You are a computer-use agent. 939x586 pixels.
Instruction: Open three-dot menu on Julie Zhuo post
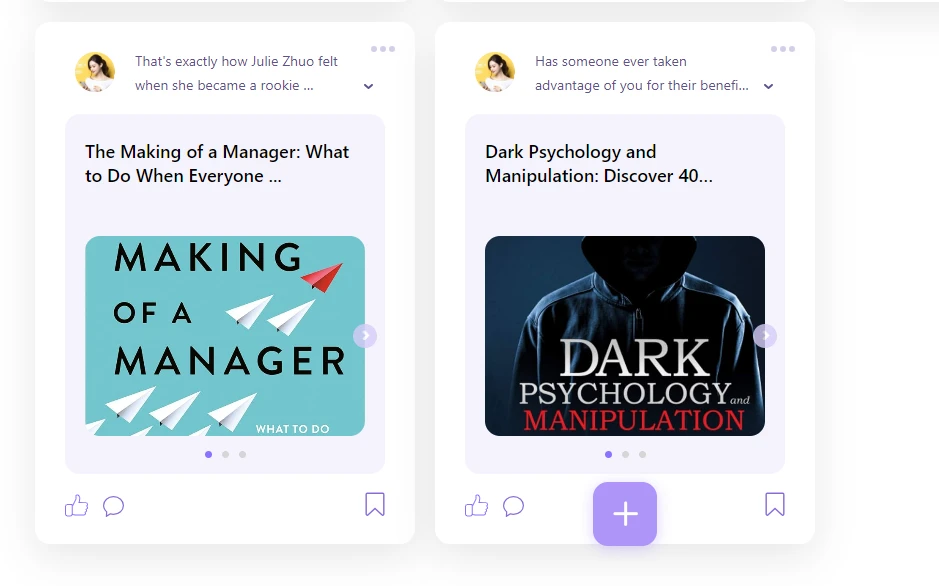(383, 49)
